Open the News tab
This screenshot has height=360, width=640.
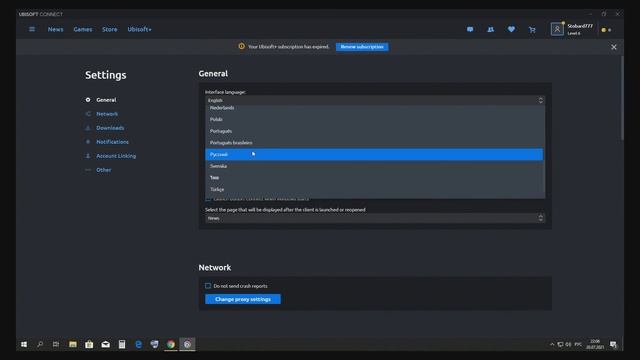point(56,29)
